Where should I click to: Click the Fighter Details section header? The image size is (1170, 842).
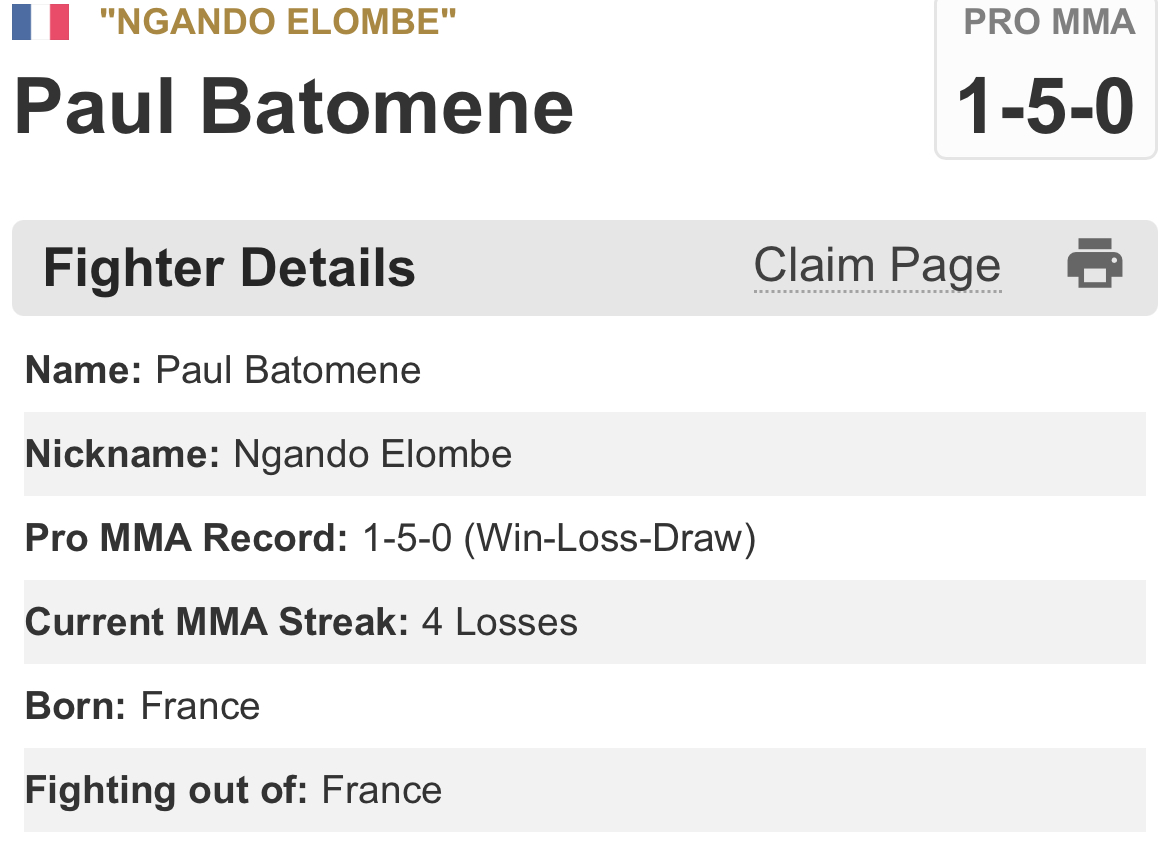click(229, 268)
